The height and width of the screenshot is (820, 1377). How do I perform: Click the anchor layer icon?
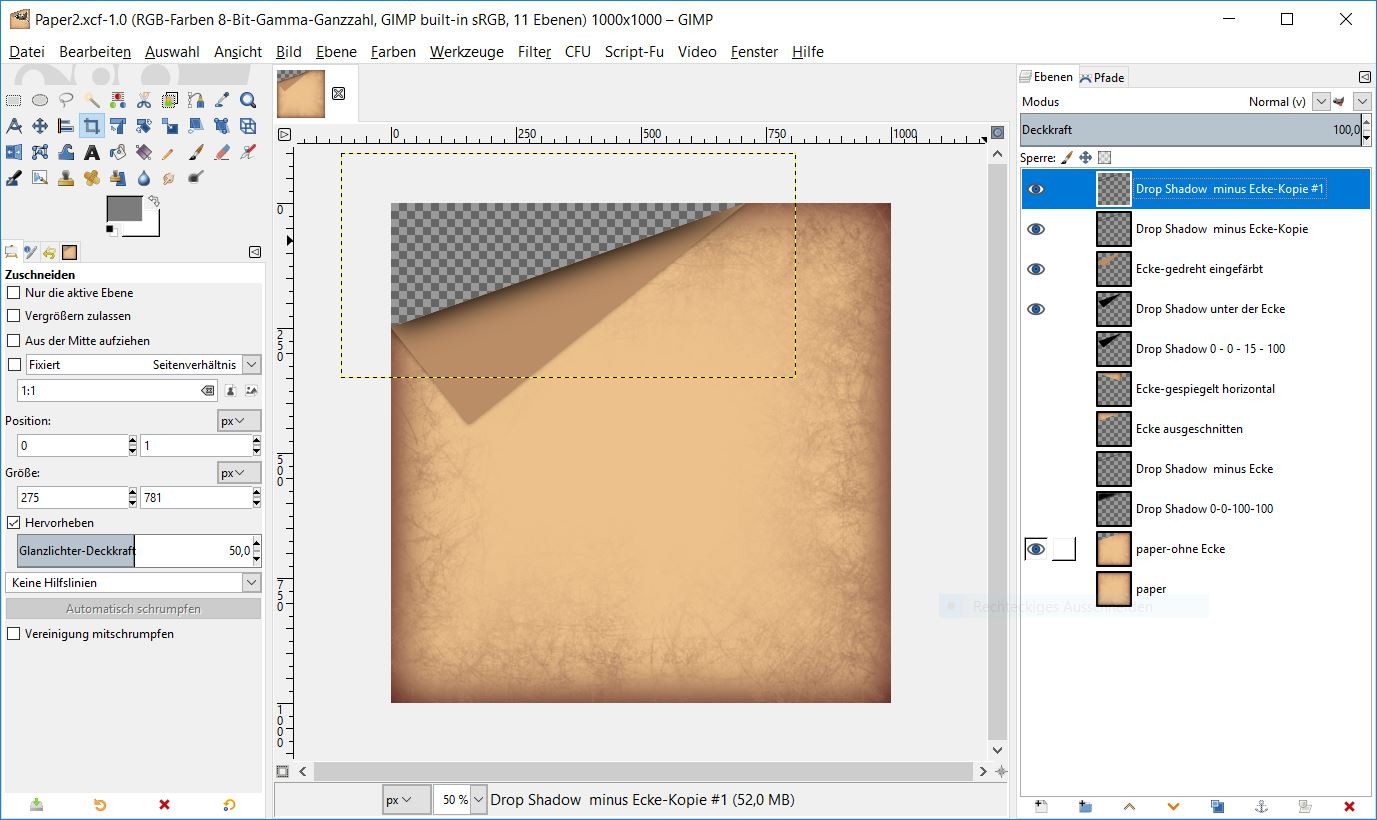pyautogui.click(x=1260, y=806)
